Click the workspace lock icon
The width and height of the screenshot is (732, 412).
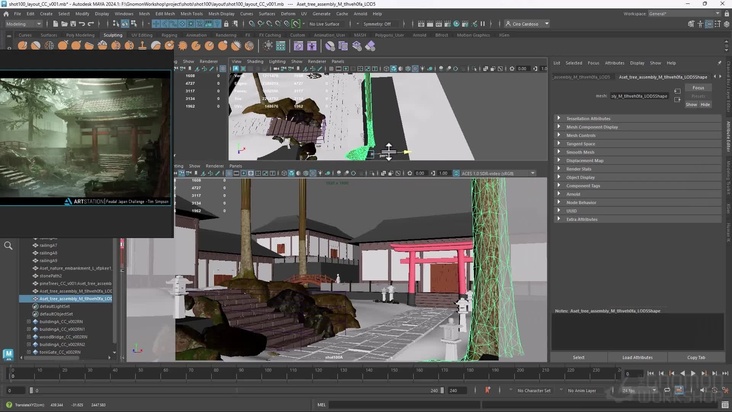pyautogui.click(x=726, y=14)
